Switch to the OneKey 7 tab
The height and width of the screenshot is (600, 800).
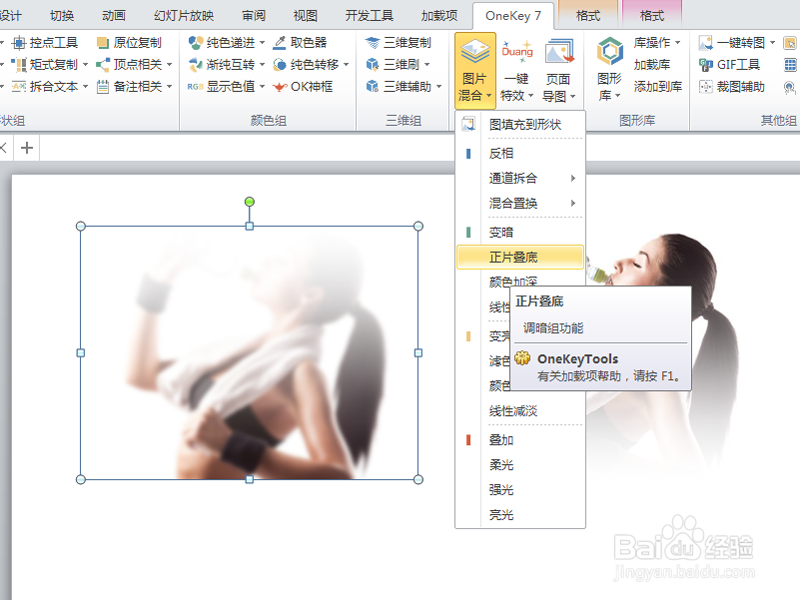click(513, 16)
